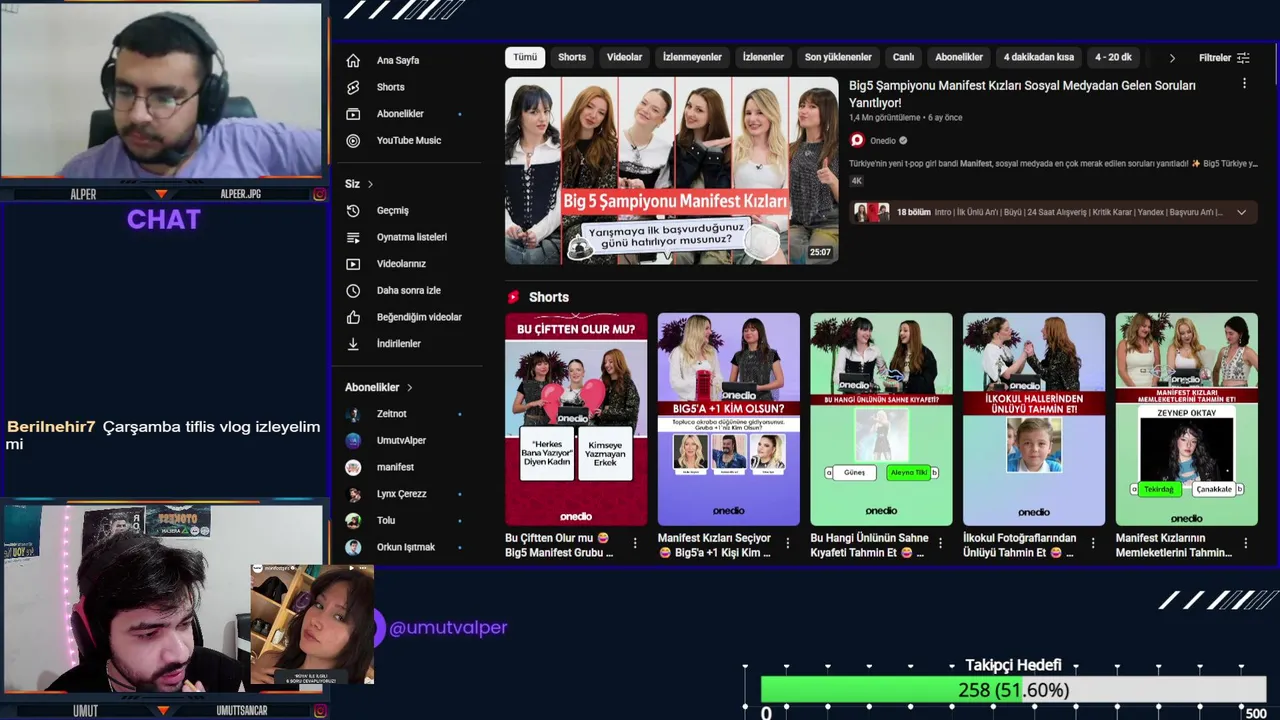The width and height of the screenshot is (1280, 720).
Task: Open the Oynatma listeleri playlists icon
Action: point(353,238)
